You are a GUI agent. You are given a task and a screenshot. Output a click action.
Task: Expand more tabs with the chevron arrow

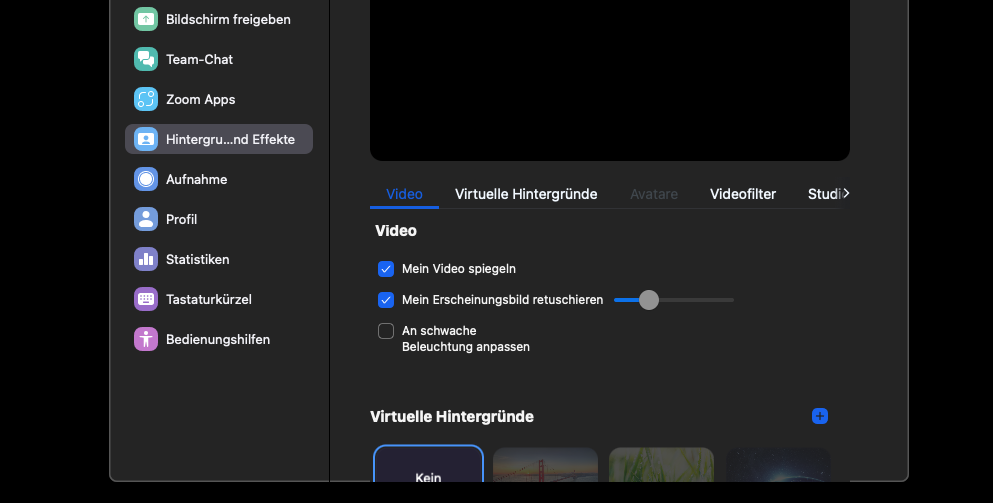point(846,193)
